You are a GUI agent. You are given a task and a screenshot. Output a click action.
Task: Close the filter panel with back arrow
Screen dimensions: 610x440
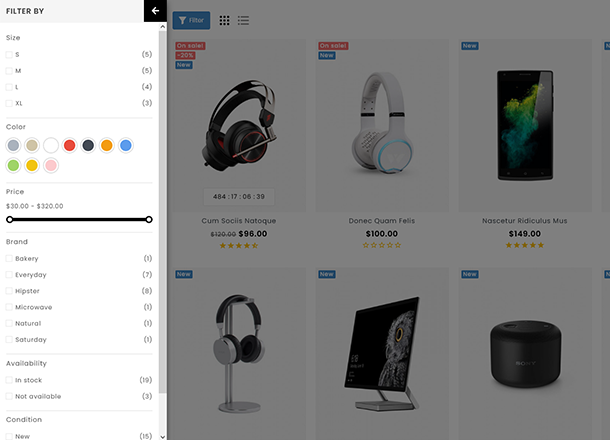(155, 11)
